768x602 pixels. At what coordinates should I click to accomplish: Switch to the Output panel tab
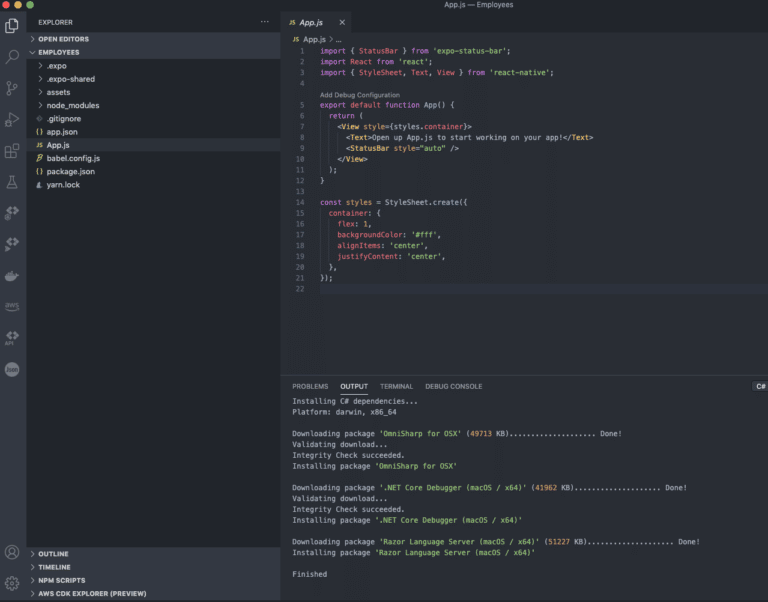tap(354, 386)
